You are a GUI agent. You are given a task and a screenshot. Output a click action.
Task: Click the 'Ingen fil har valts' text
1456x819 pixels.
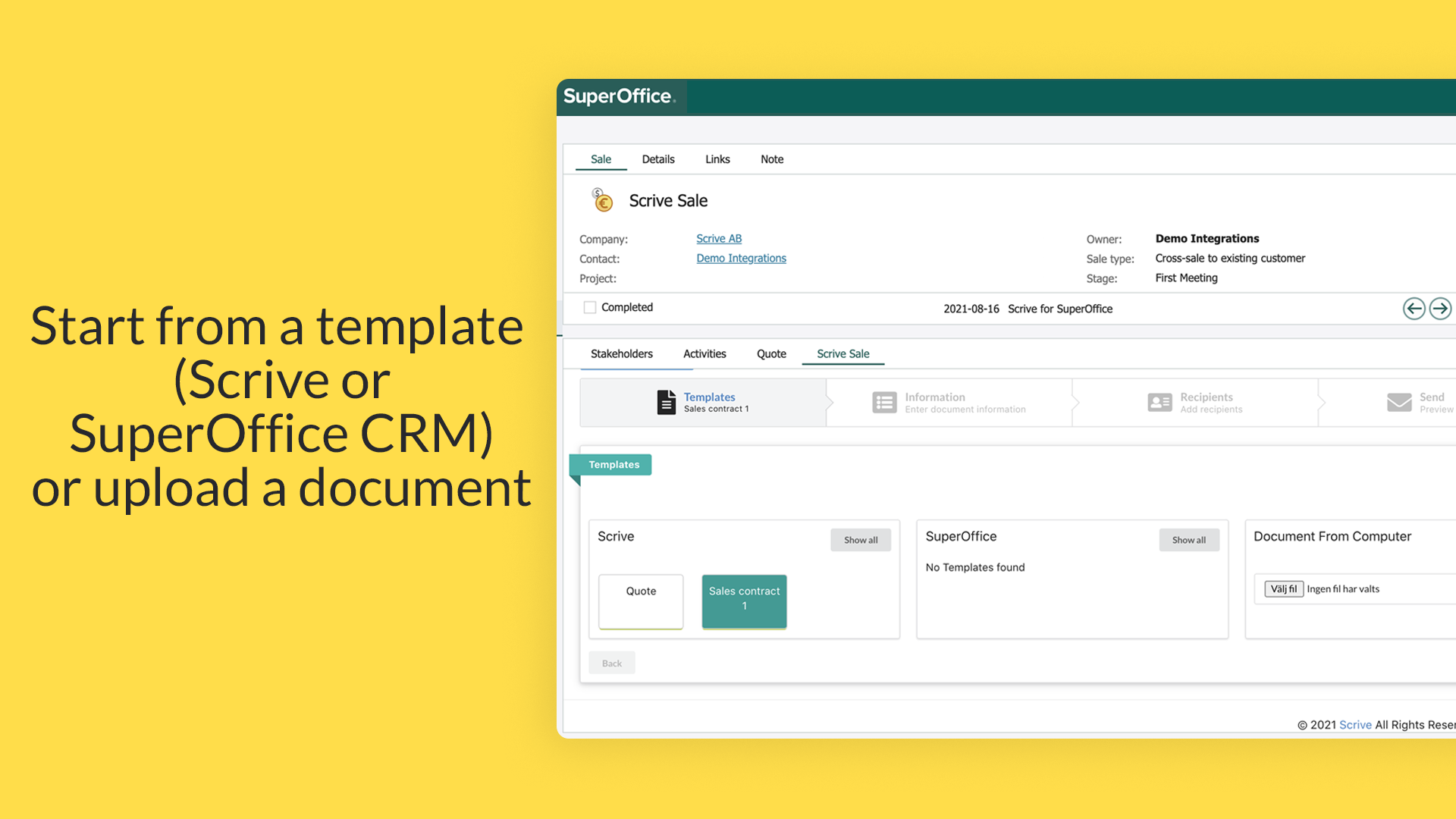pyautogui.click(x=1343, y=589)
